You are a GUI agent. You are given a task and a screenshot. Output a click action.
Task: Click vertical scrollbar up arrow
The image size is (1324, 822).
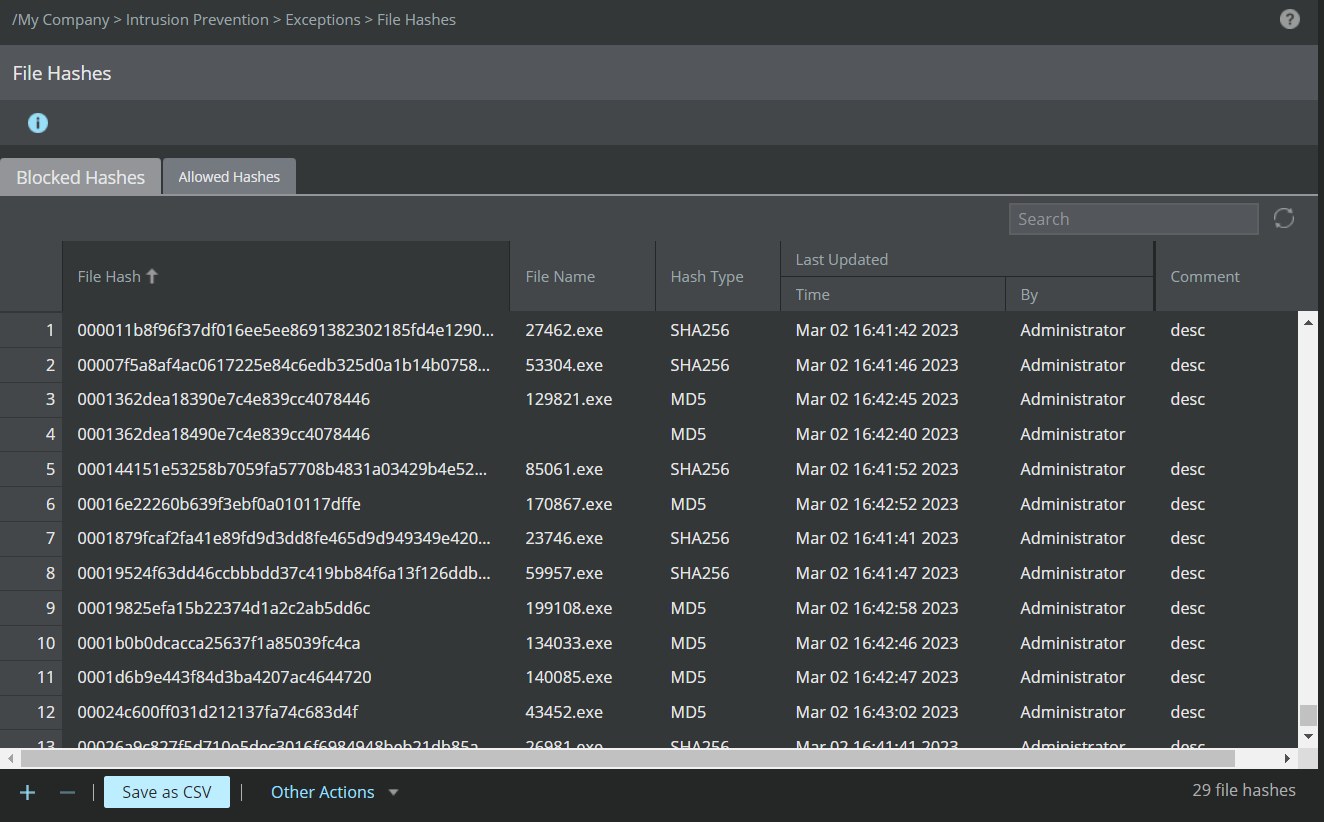[1308, 321]
